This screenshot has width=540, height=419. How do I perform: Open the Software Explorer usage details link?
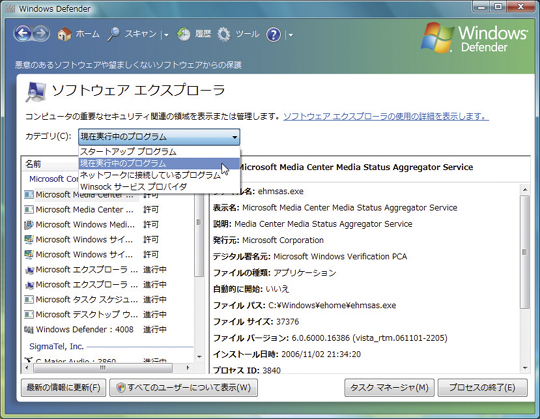coord(386,117)
